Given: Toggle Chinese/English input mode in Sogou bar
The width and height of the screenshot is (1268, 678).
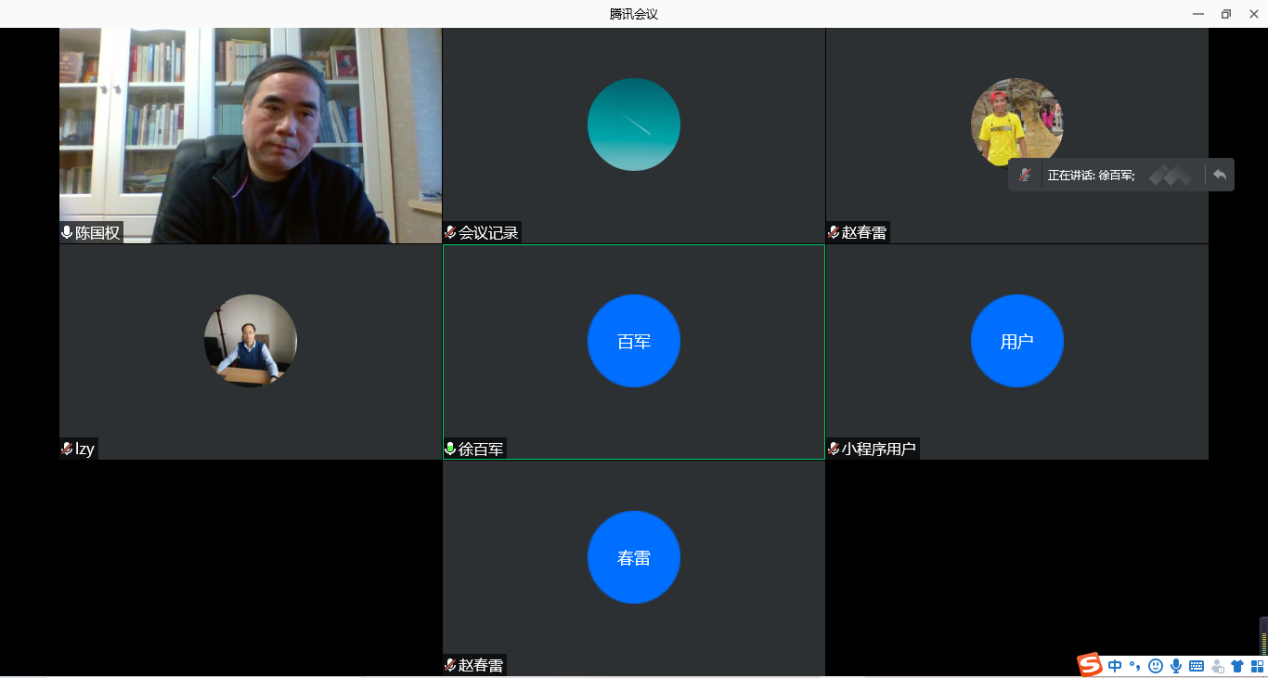Looking at the screenshot, I should 1115,666.
